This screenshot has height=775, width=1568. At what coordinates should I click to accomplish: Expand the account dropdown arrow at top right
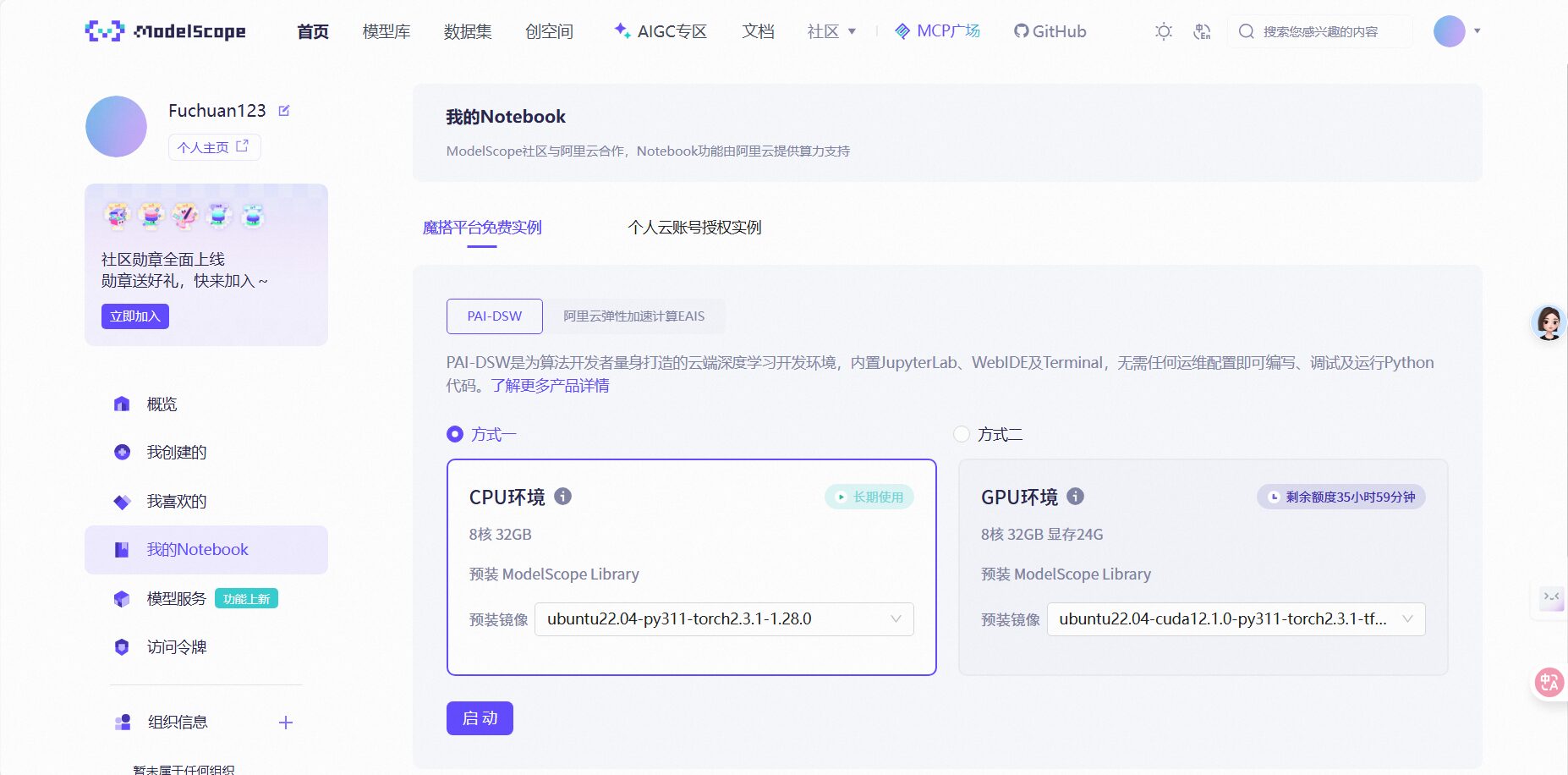point(1478,31)
